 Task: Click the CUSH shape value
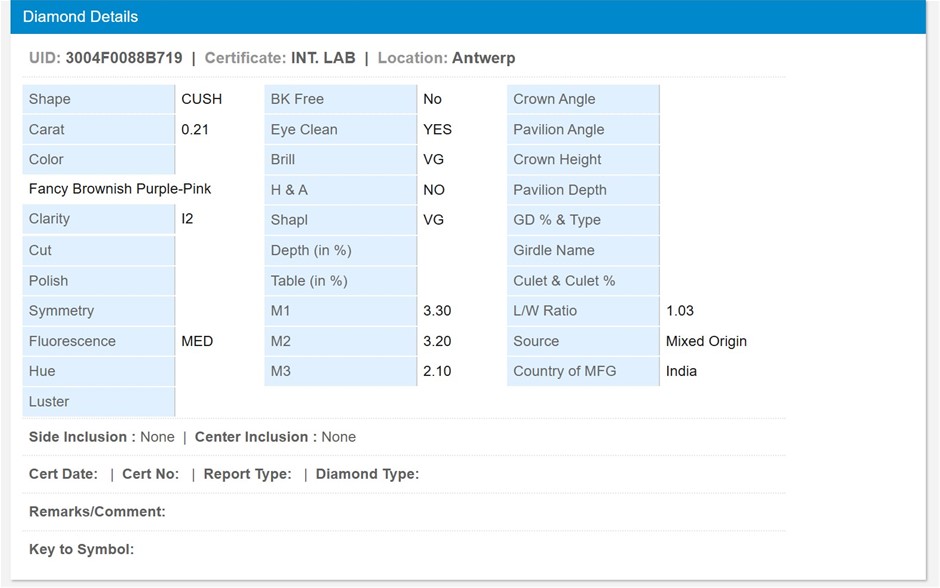pos(201,99)
